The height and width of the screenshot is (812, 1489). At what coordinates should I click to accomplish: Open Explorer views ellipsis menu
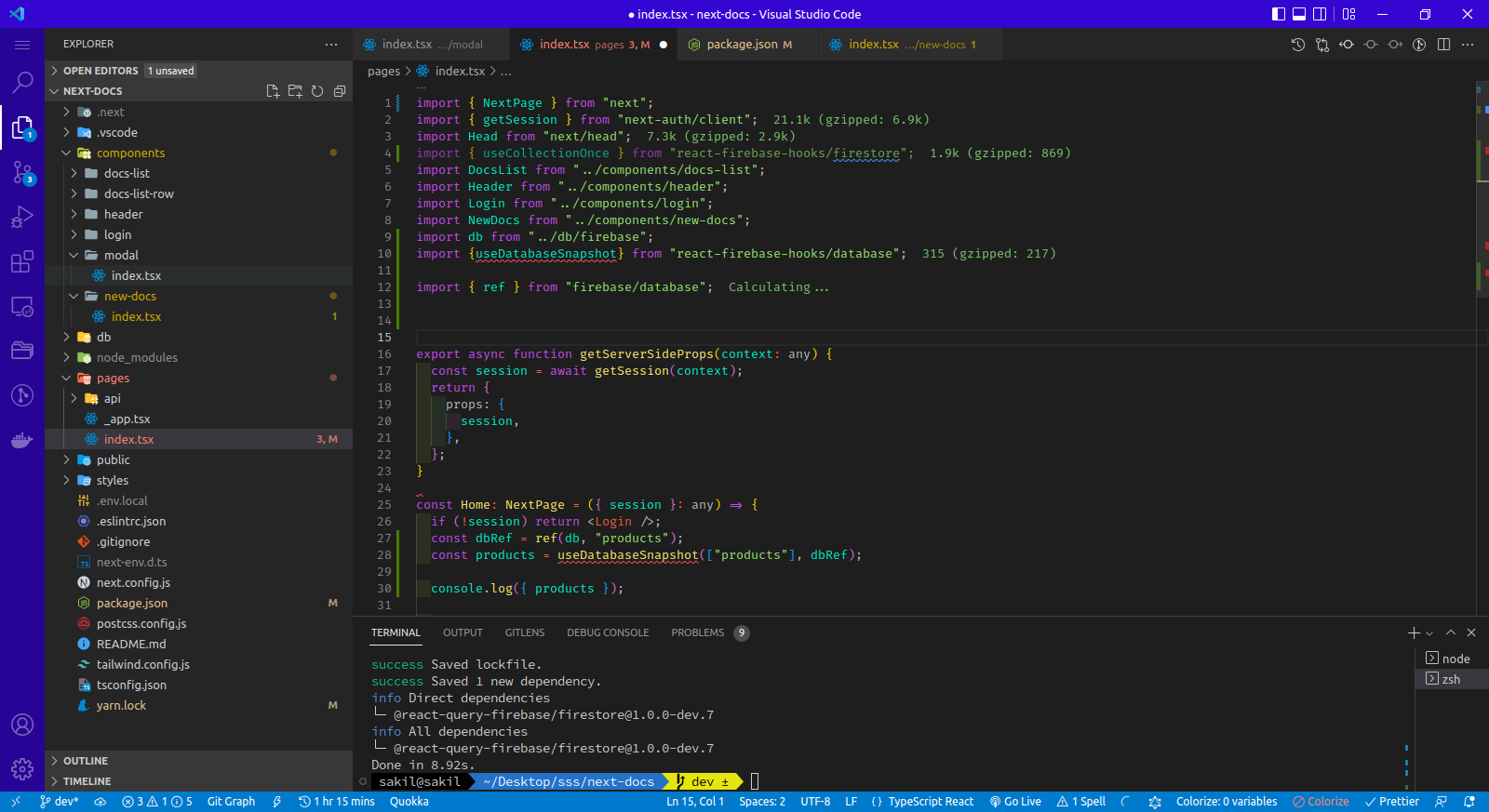coord(331,45)
